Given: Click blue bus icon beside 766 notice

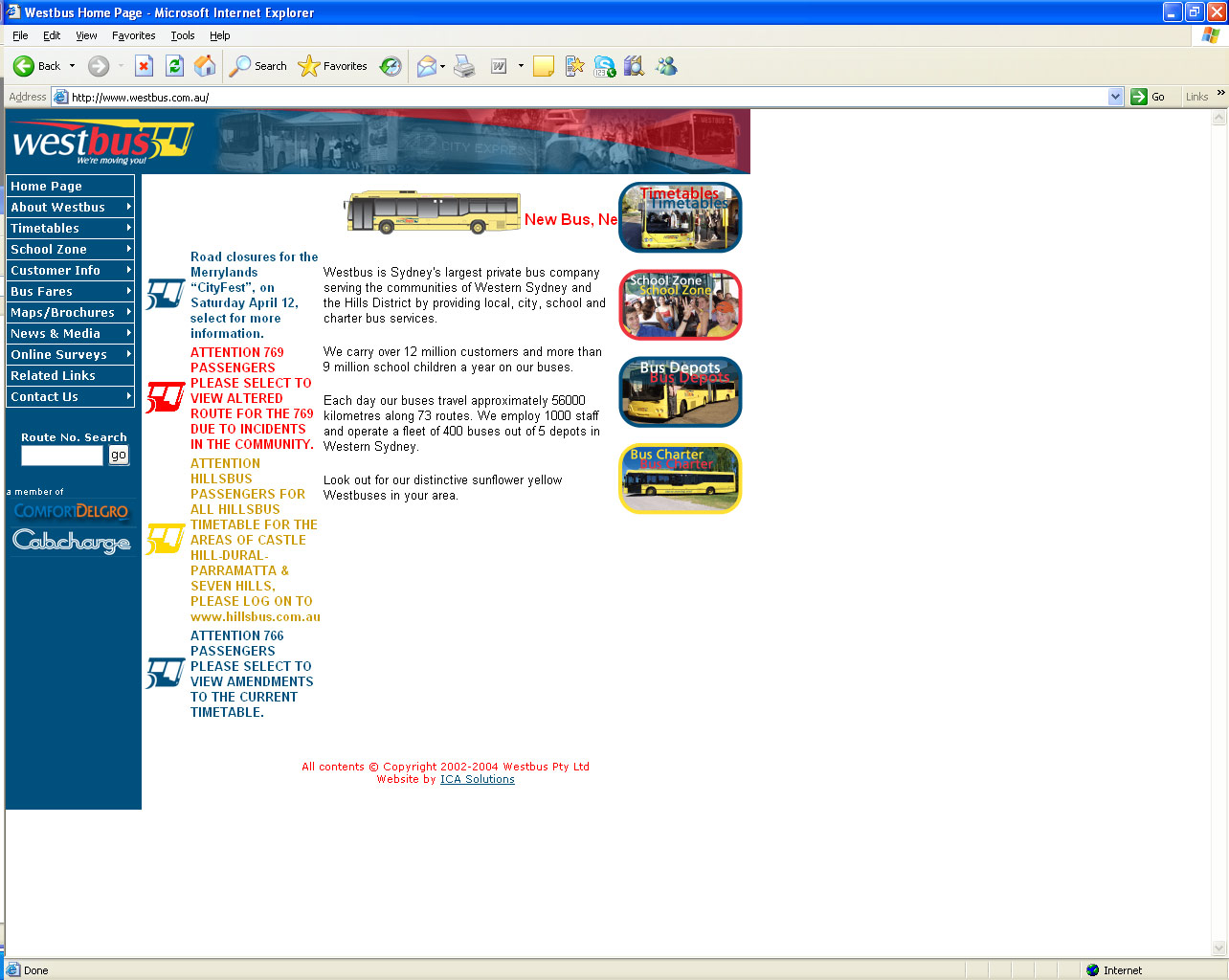Looking at the screenshot, I should [165, 673].
